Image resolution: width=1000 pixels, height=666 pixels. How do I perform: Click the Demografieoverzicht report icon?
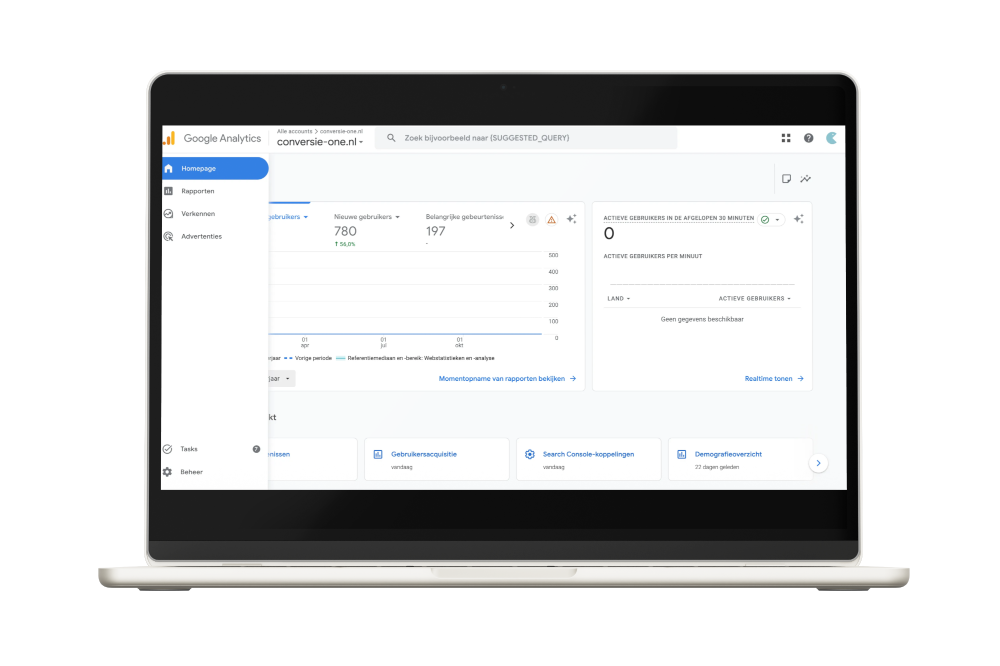click(681, 454)
